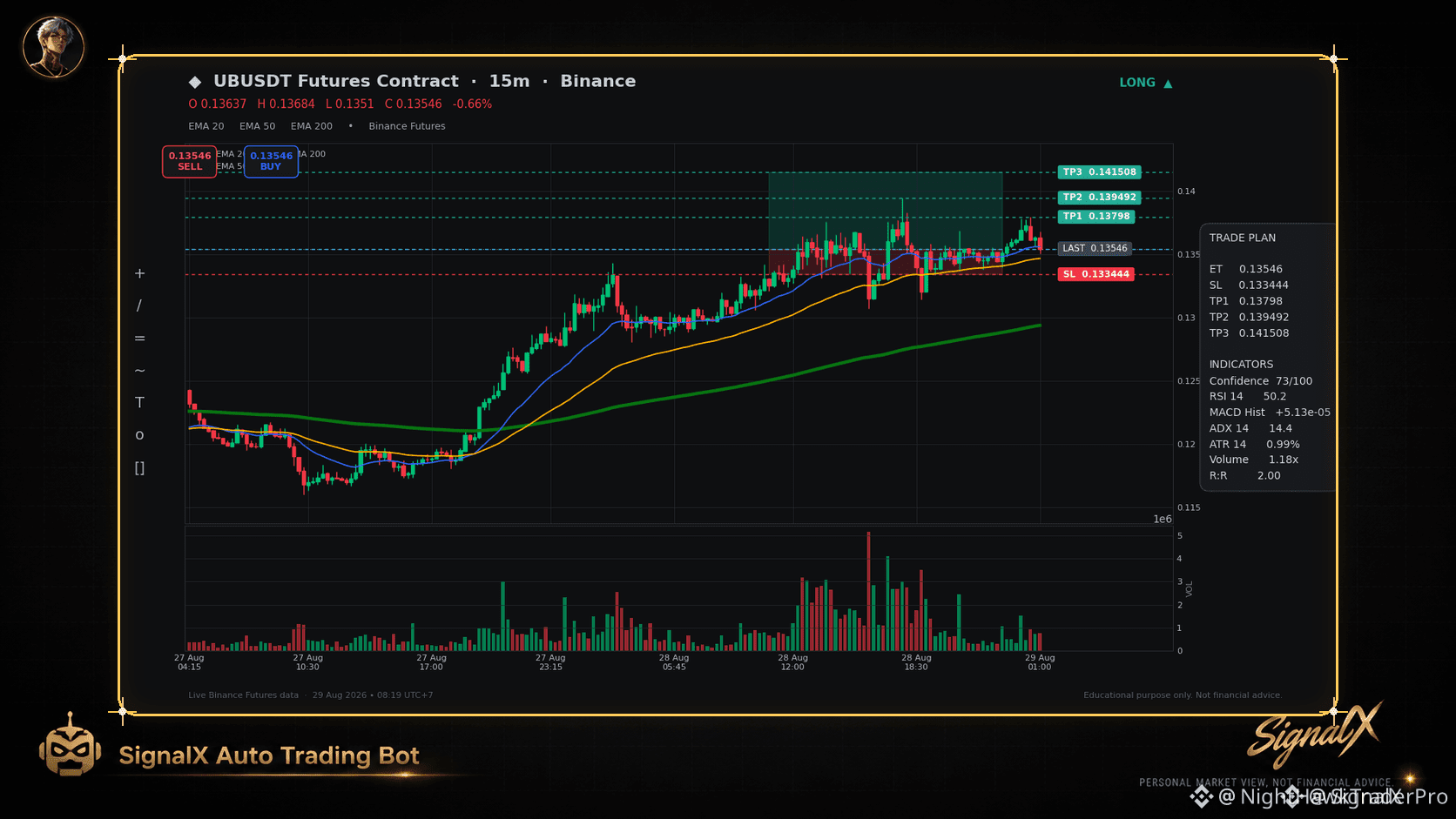Screen dimensions: 1456x819
Task: Click the 28 Aug 05:45 time label
Action: (x=674, y=662)
